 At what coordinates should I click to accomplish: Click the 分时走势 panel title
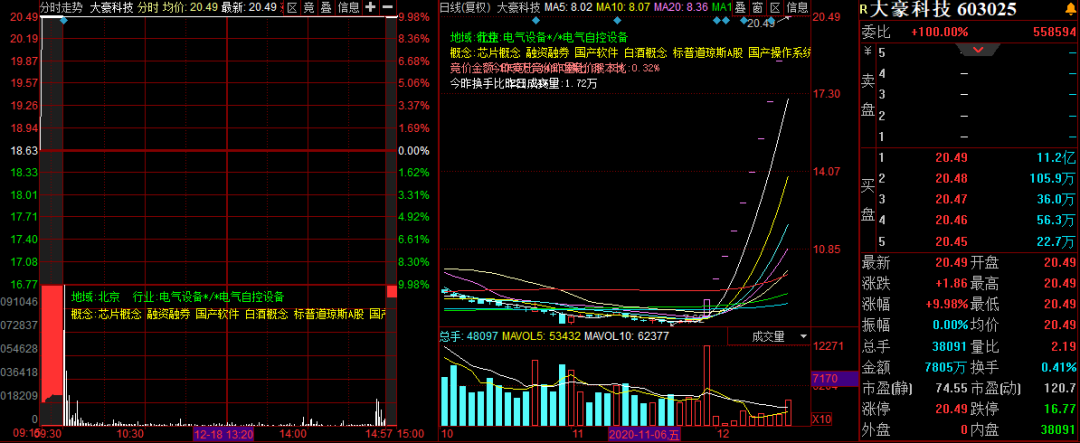point(61,8)
